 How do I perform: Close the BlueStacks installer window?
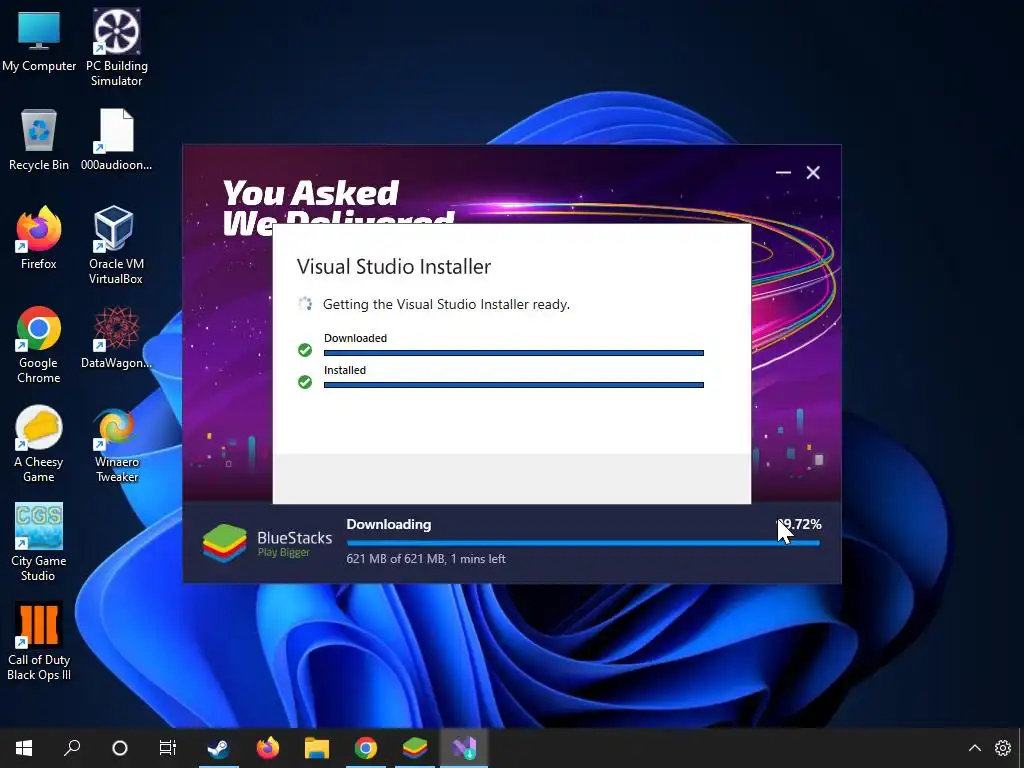[x=813, y=172]
